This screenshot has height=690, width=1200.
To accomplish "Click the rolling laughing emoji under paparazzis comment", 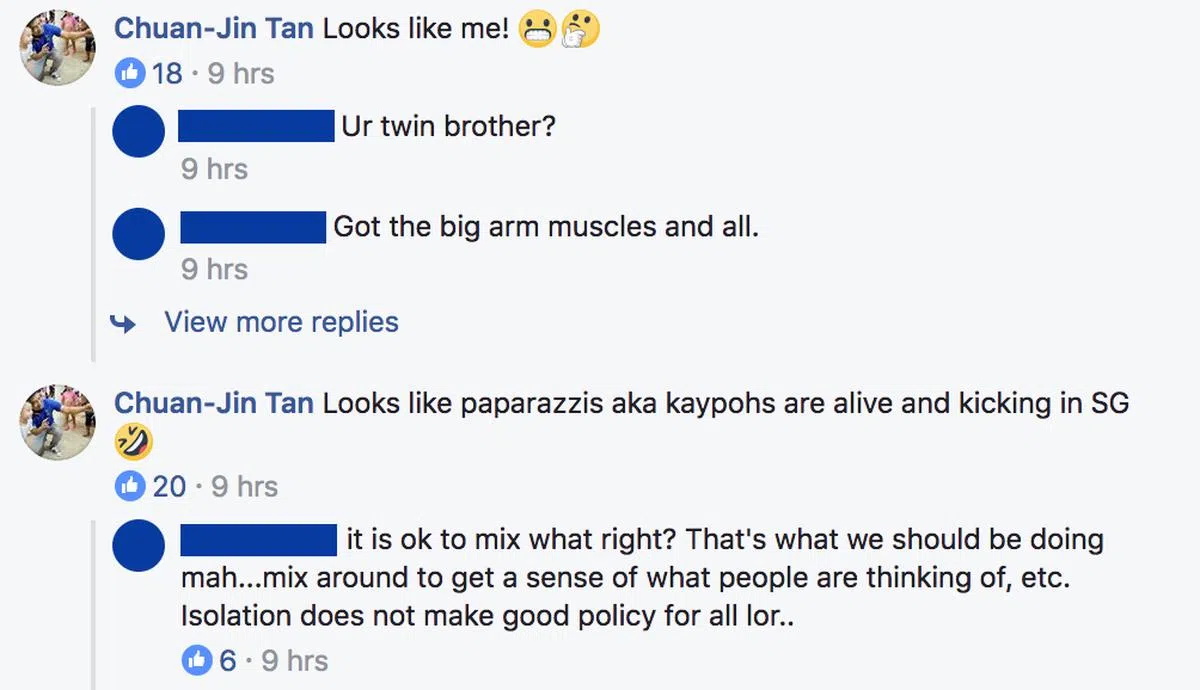I will [133, 442].
